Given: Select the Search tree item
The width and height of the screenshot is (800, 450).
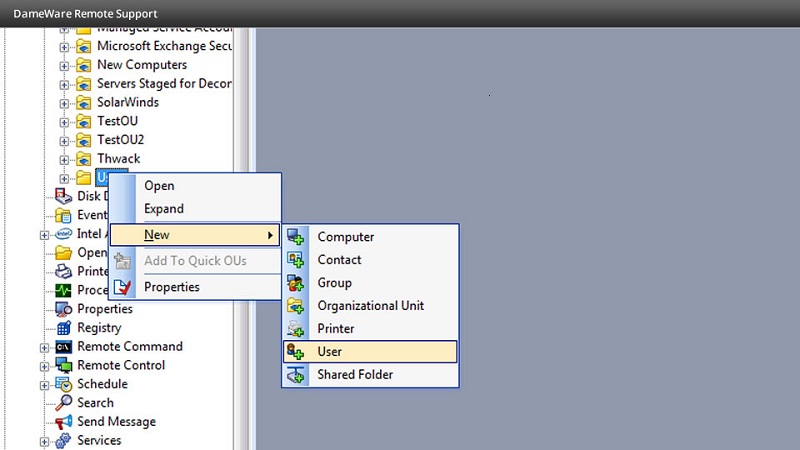Looking at the screenshot, I should (x=95, y=403).
